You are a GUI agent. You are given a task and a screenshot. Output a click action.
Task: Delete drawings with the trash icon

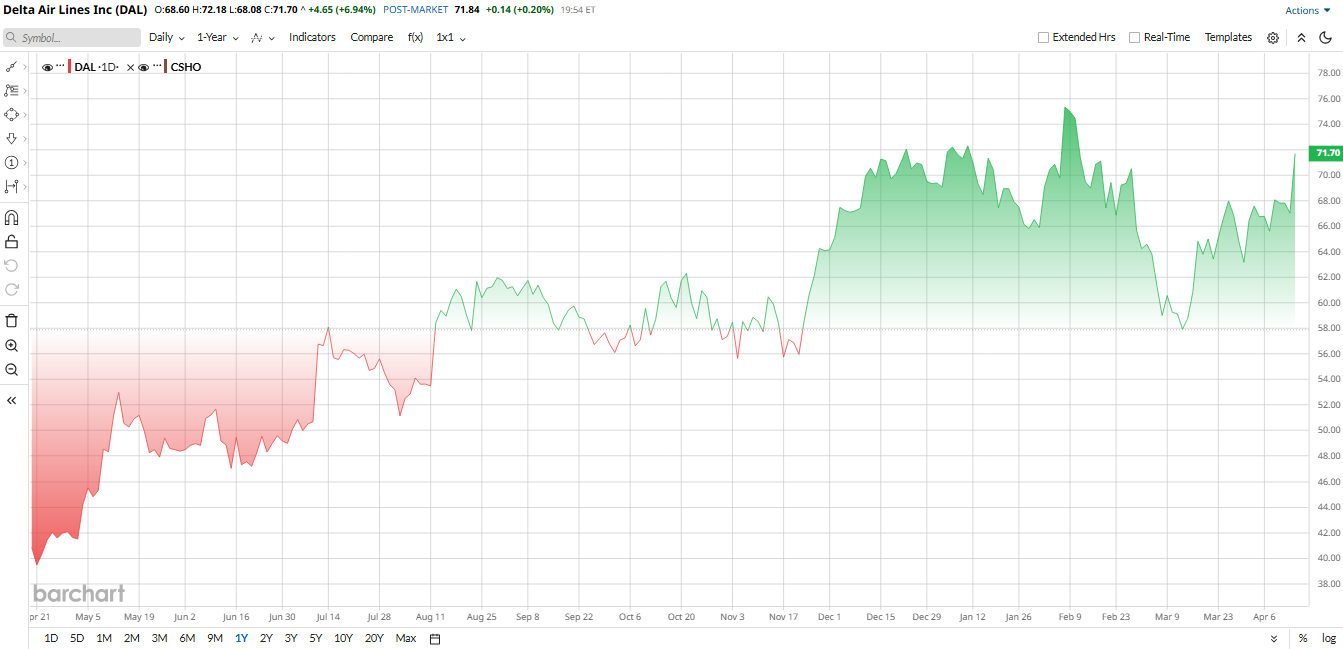click(12, 321)
